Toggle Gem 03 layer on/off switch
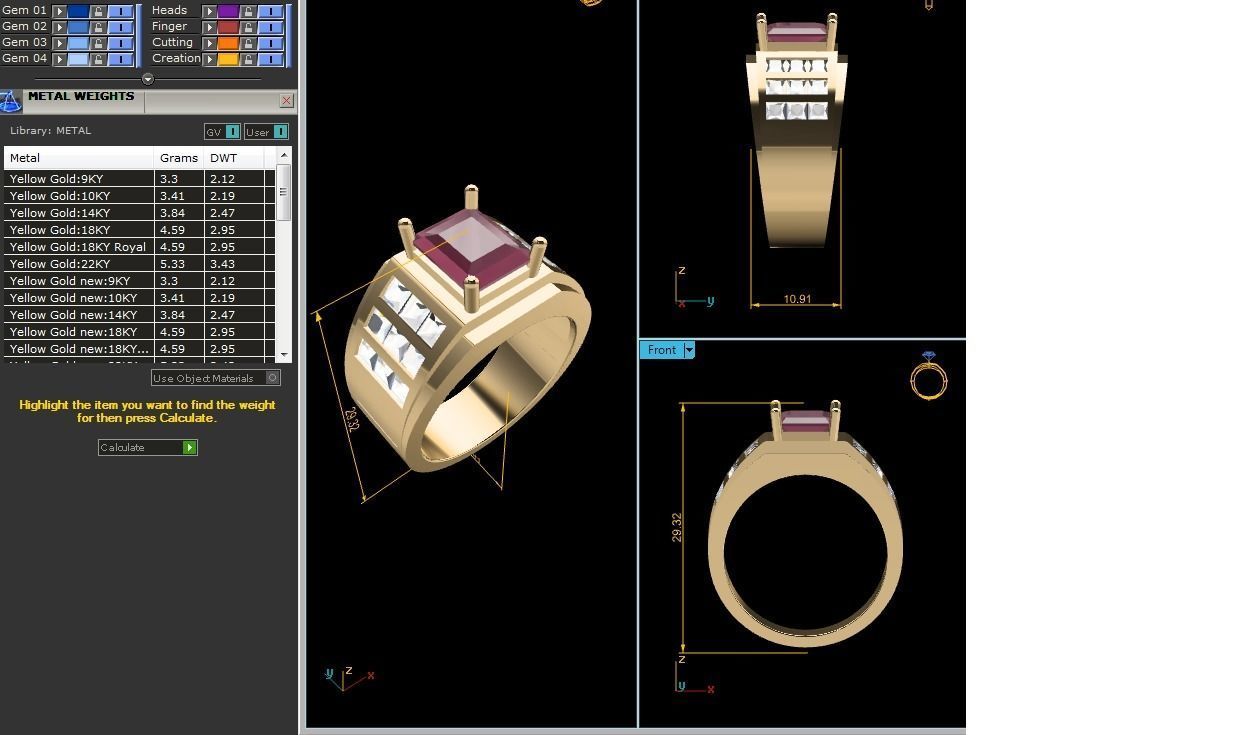This screenshot has width=1241, height=735. tap(120, 43)
